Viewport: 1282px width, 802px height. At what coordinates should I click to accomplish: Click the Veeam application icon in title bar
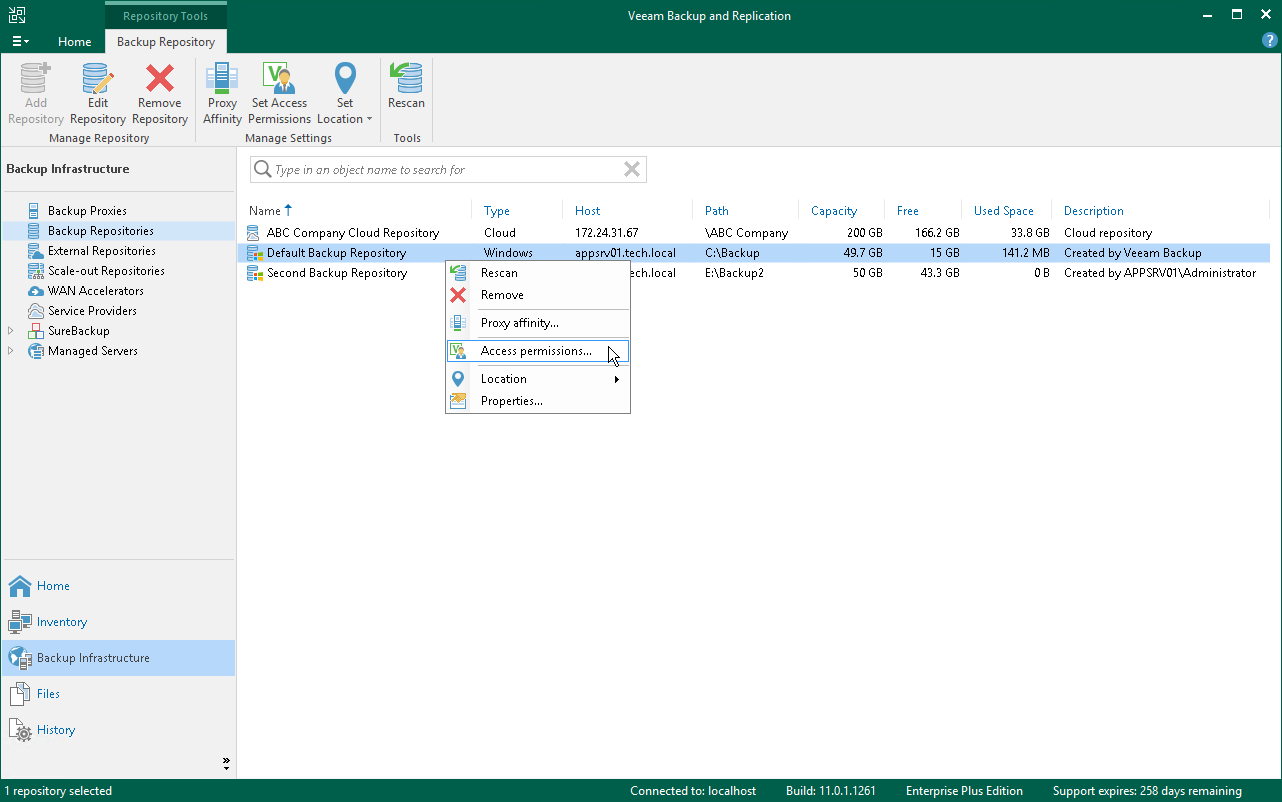click(x=17, y=16)
